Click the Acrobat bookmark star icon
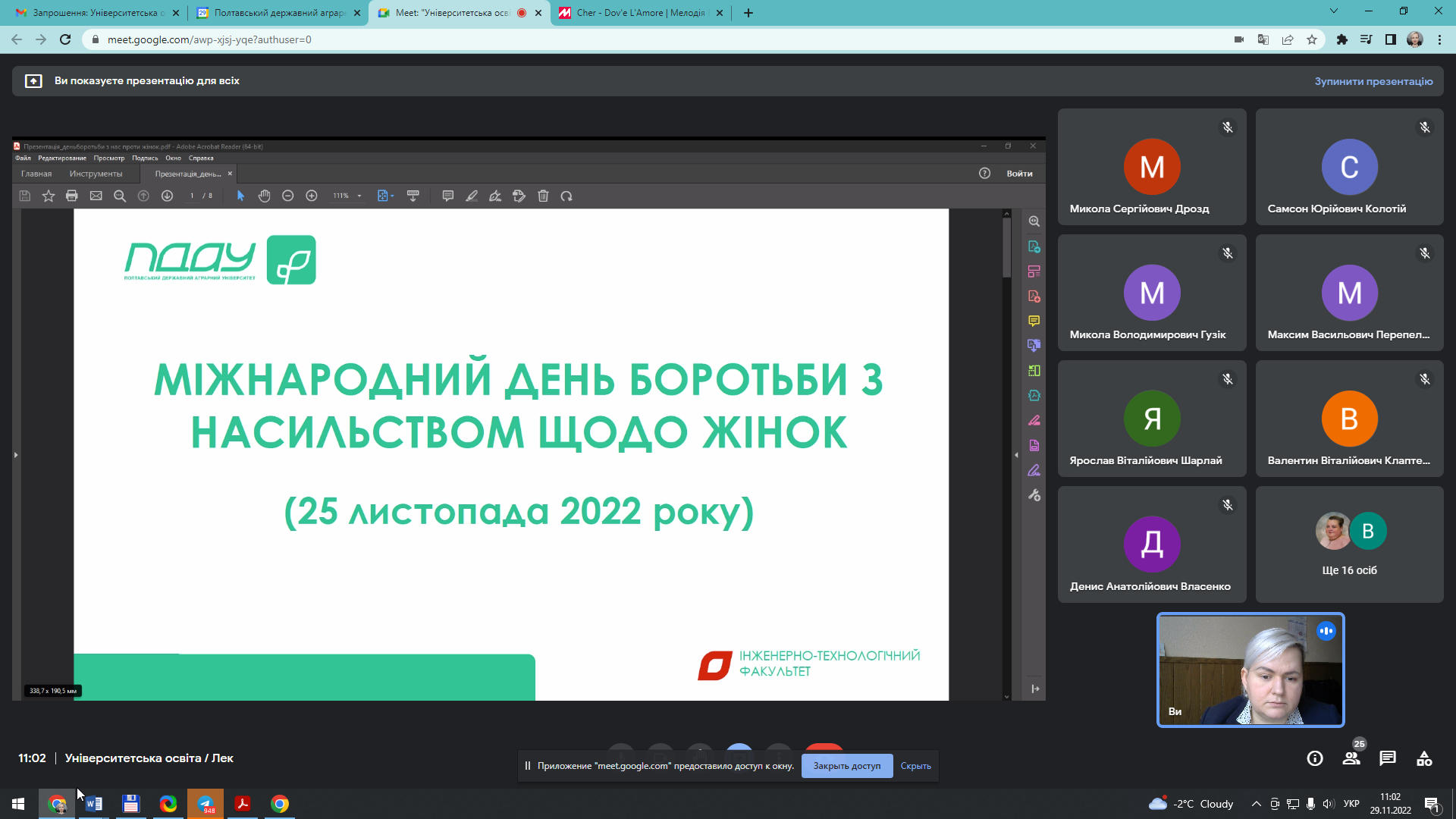Image resolution: width=1456 pixels, height=819 pixels. click(x=49, y=196)
